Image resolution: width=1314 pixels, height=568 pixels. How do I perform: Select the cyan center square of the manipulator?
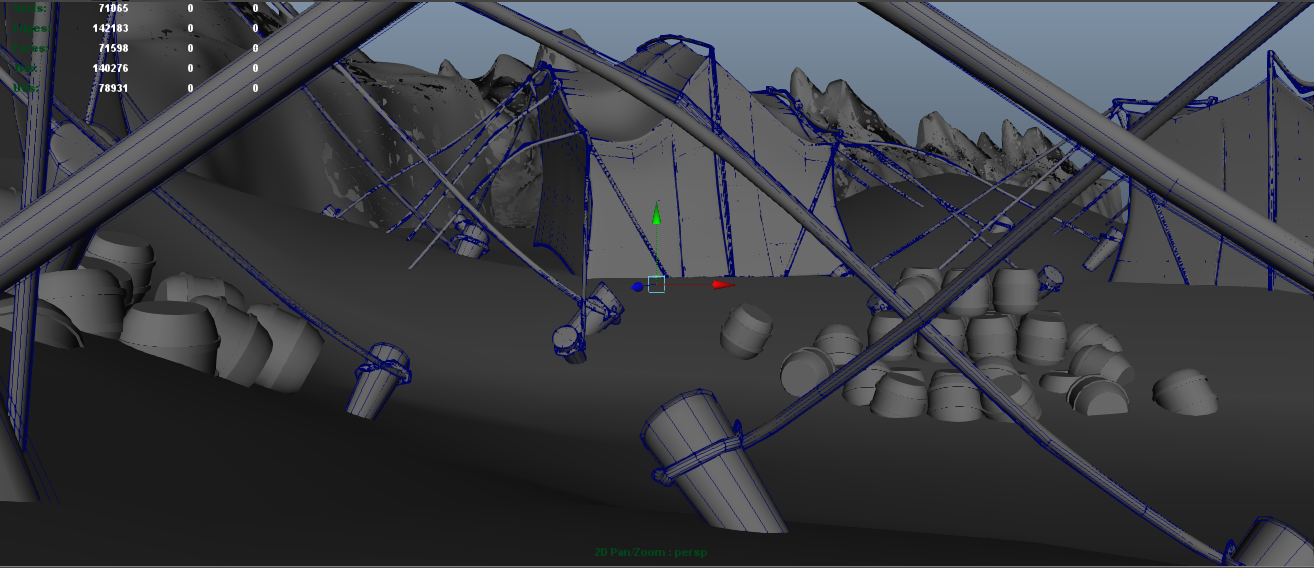(x=656, y=285)
